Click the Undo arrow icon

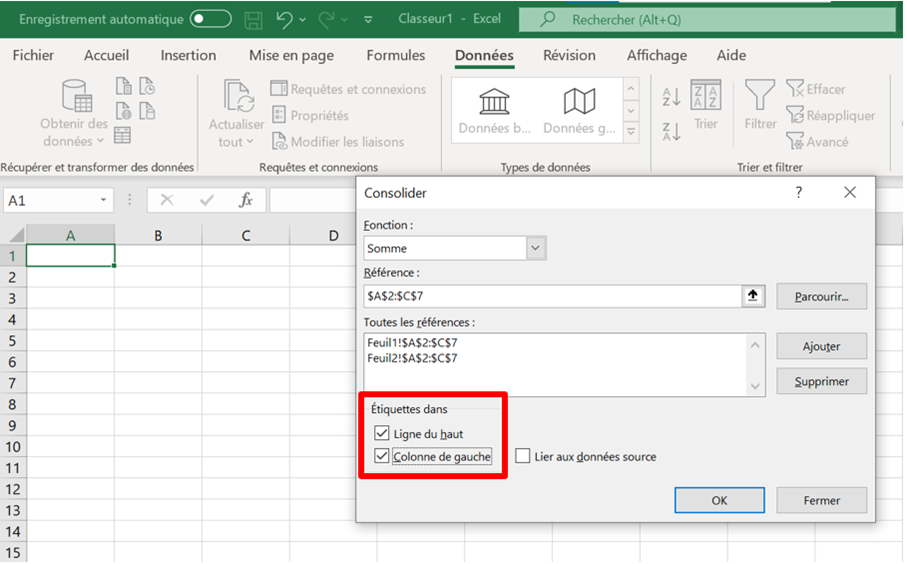coord(284,20)
